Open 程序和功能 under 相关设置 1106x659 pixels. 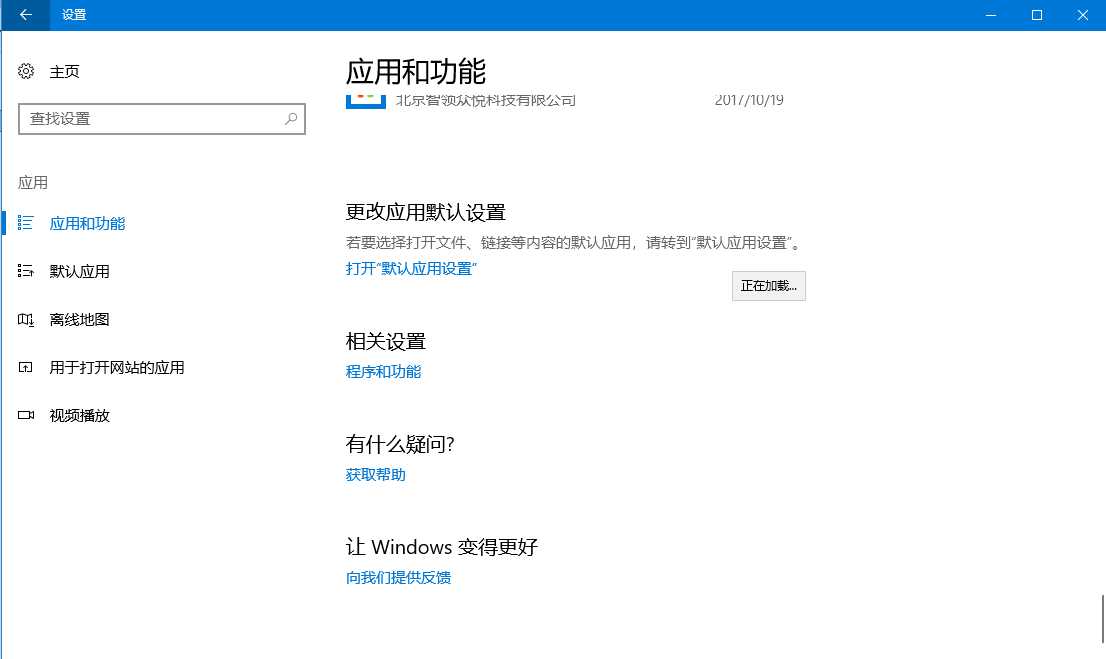tap(384, 371)
